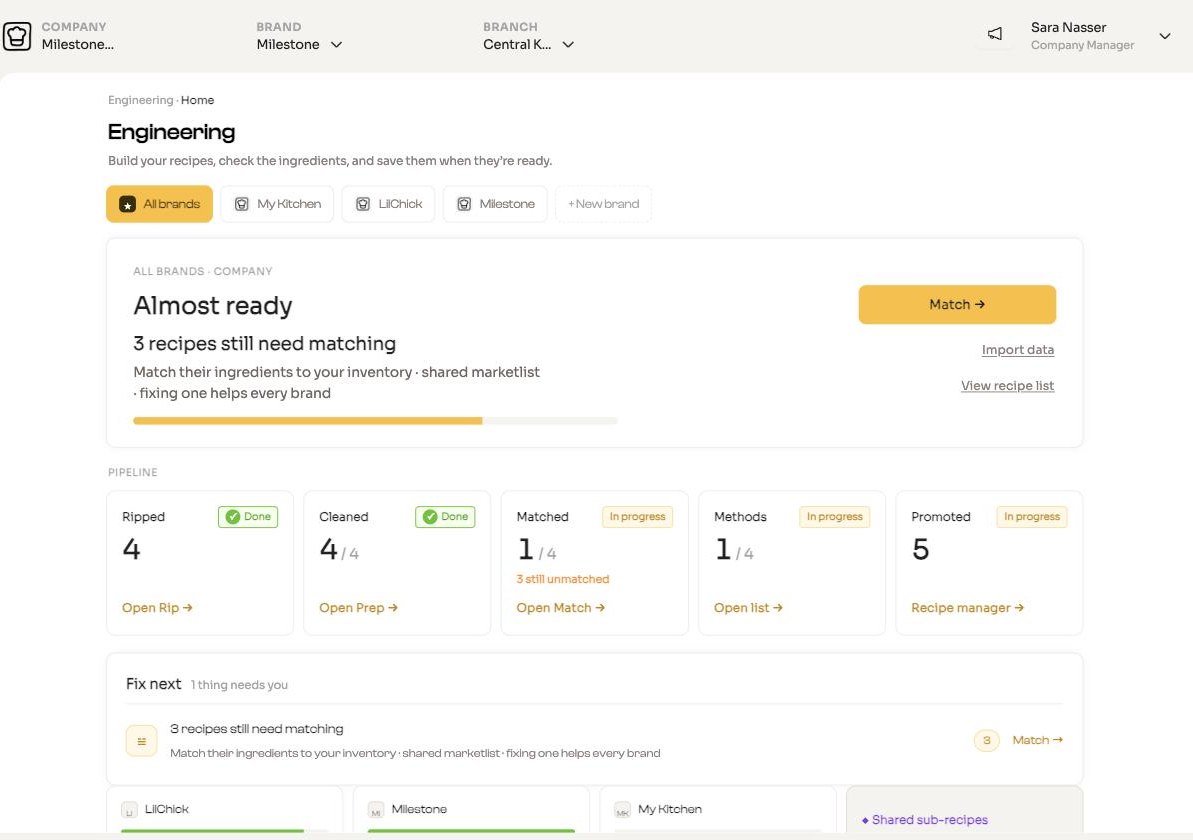The width and height of the screenshot is (1193, 840).
Task: Open Match from the Matched card
Action: coord(561,608)
